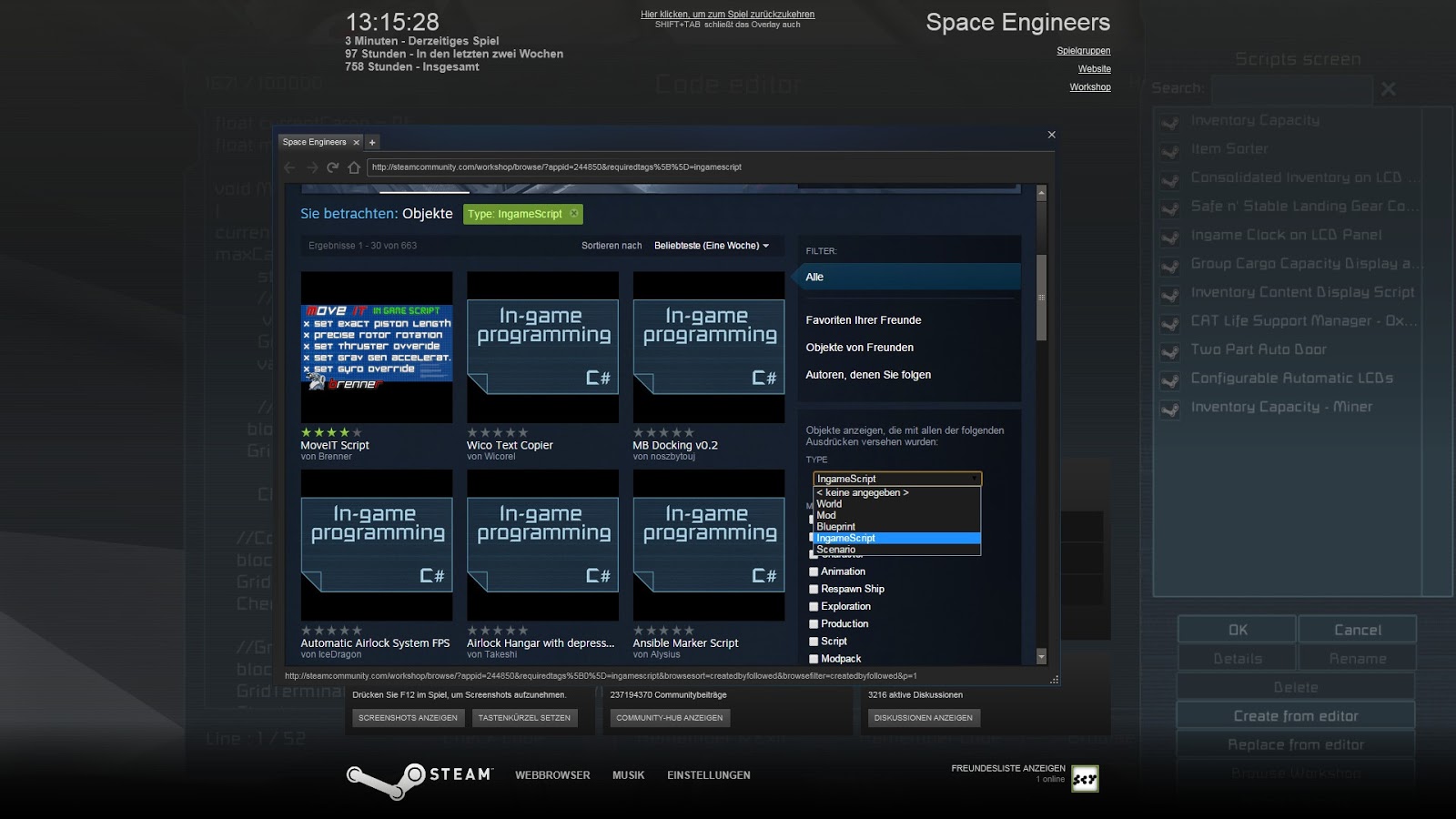Click 'Hier klicken' to return to game
Image resolution: width=1456 pixels, height=819 pixels.
coord(728,15)
